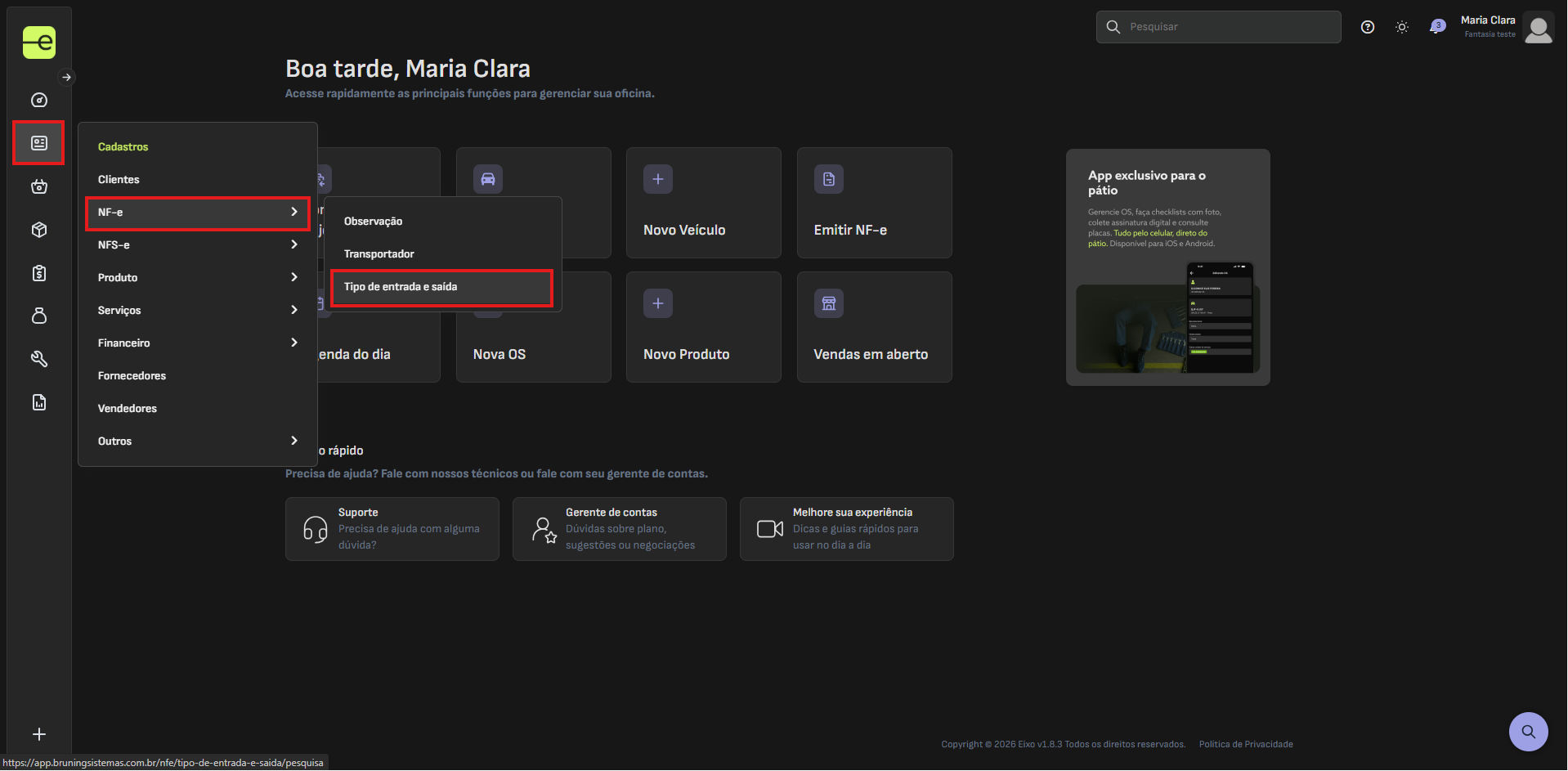The image size is (1568, 771).
Task: Click the plus icon at sidebar bottom
Action: (39, 734)
